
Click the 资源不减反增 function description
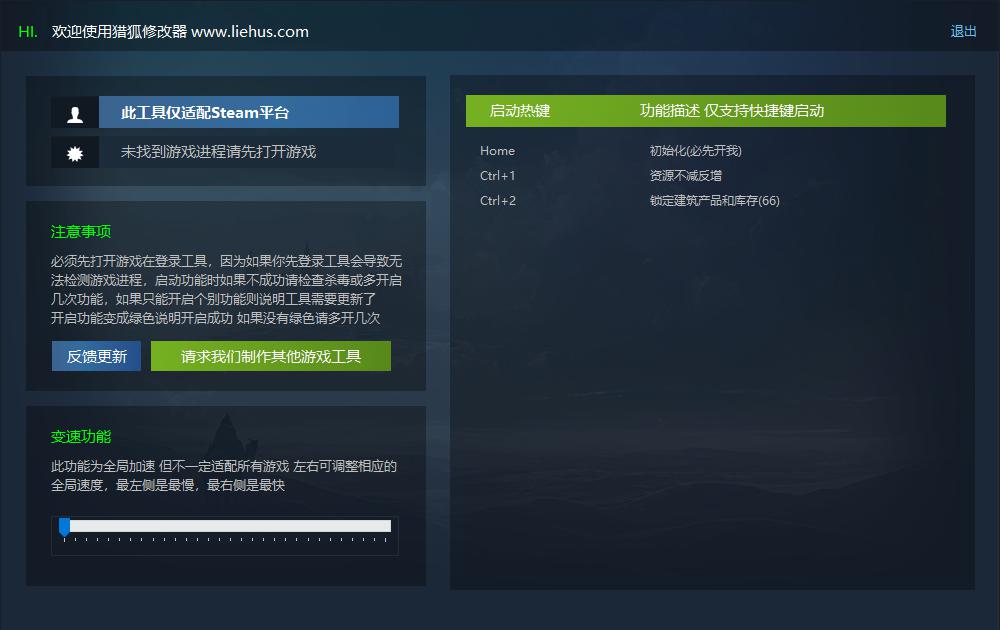pos(686,175)
